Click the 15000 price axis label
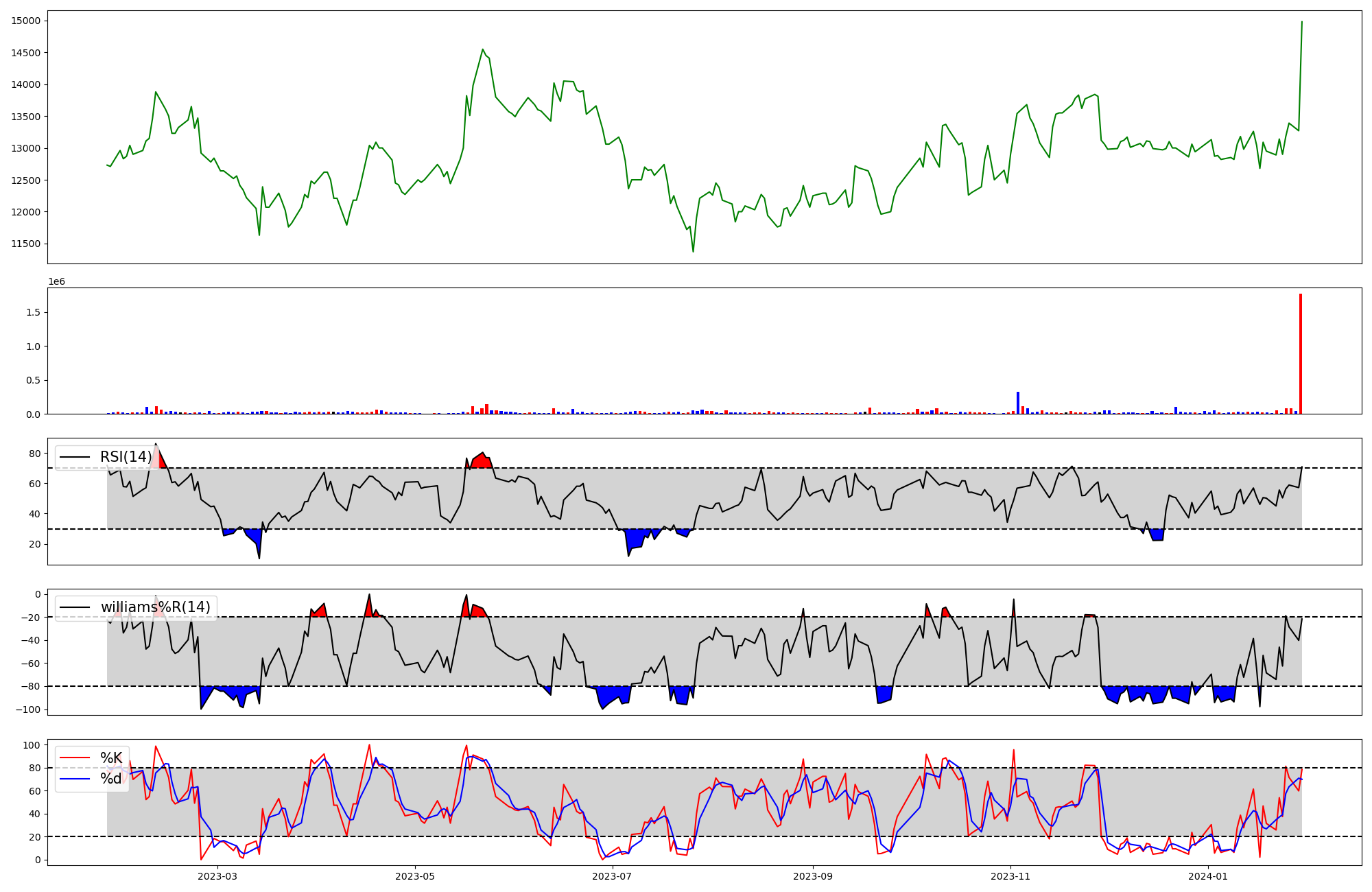Image resolution: width=1372 pixels, height=892 pixels. click(26, 21)
